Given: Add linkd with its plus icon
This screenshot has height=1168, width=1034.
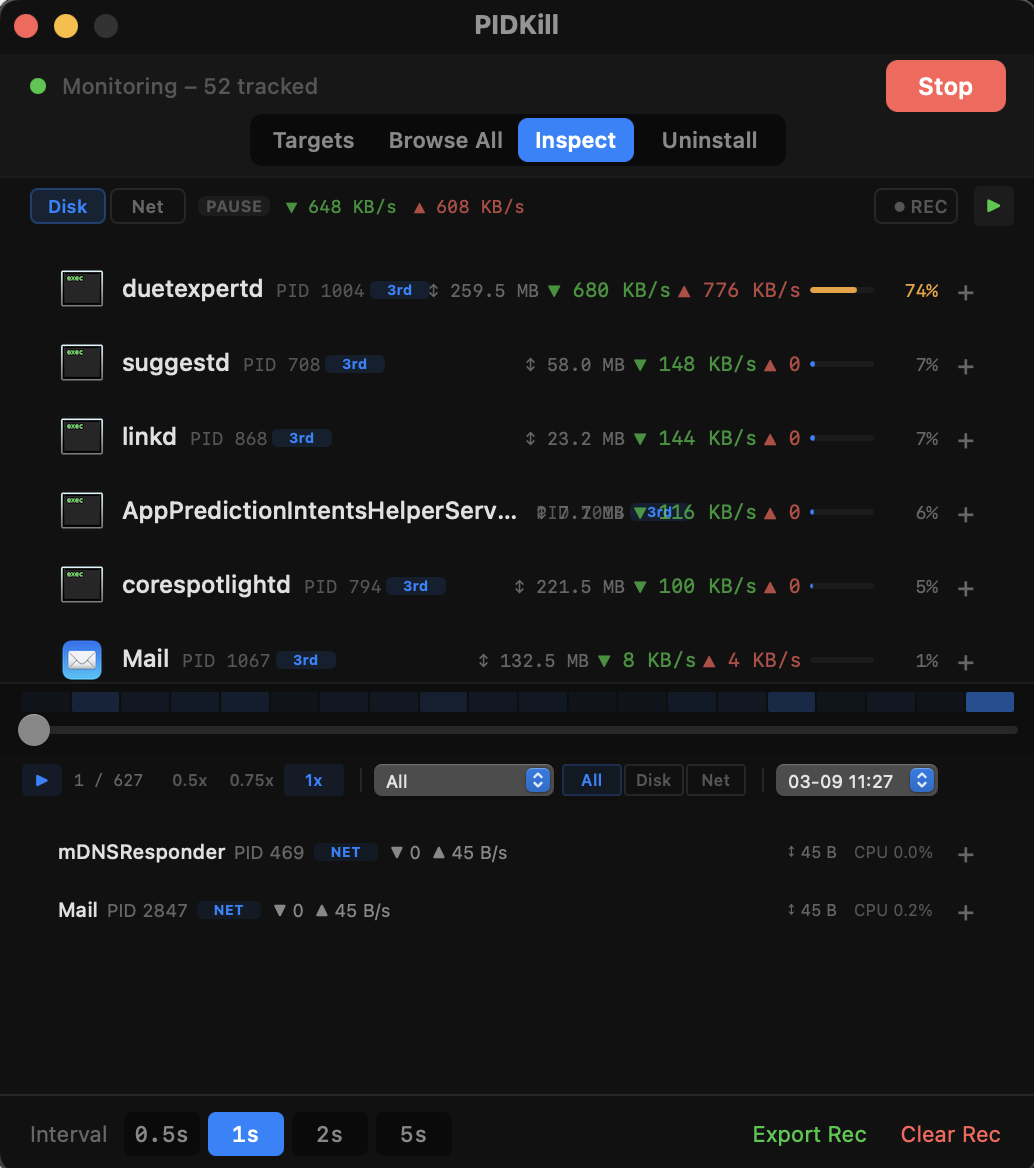Looking at the screenshot, I should (965, 440).
